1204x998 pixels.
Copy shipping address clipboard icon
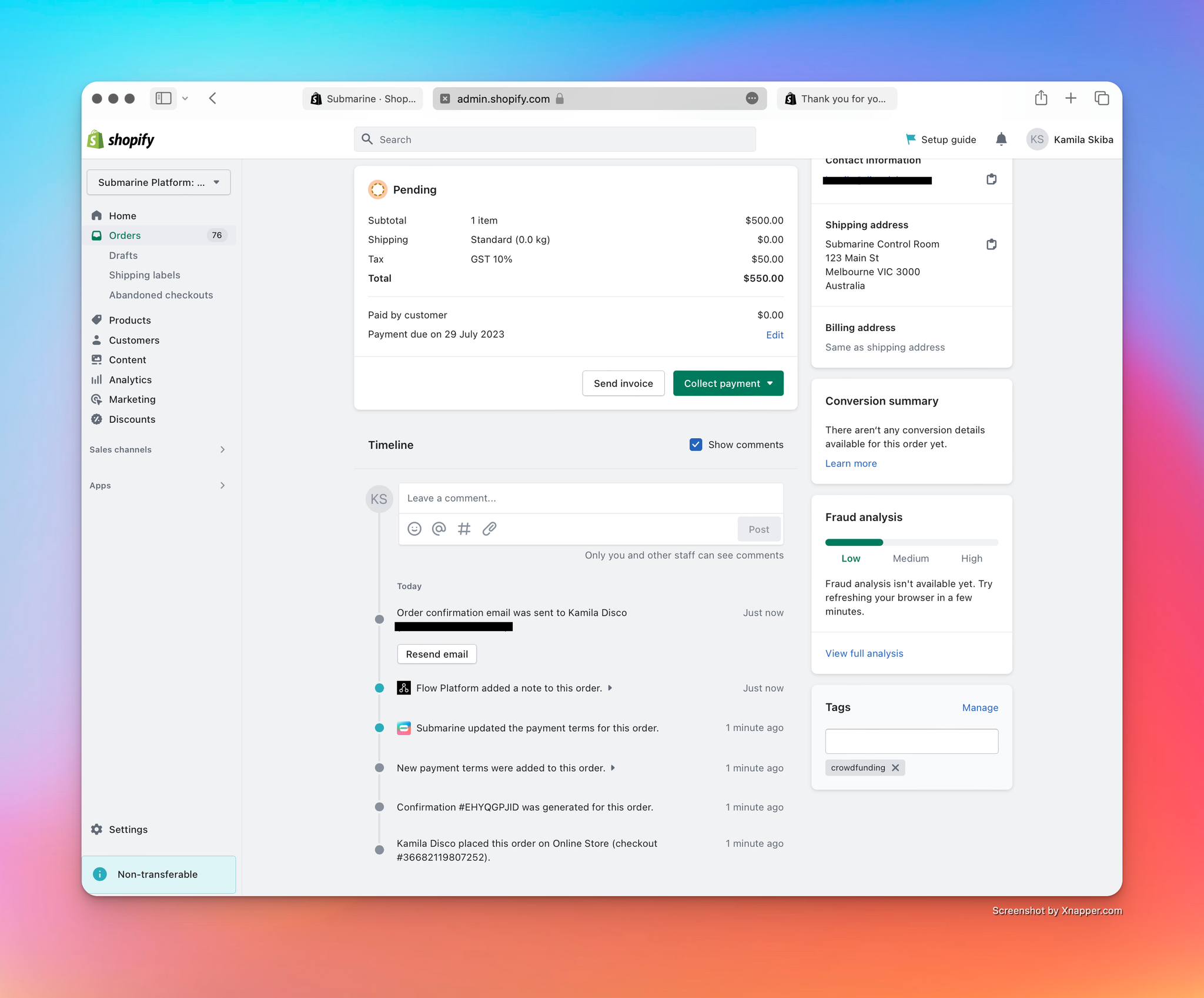991,244
